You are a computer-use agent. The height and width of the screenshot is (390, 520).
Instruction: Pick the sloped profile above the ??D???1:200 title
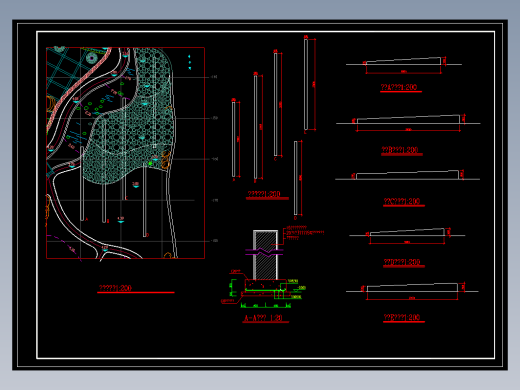(407, 232)
